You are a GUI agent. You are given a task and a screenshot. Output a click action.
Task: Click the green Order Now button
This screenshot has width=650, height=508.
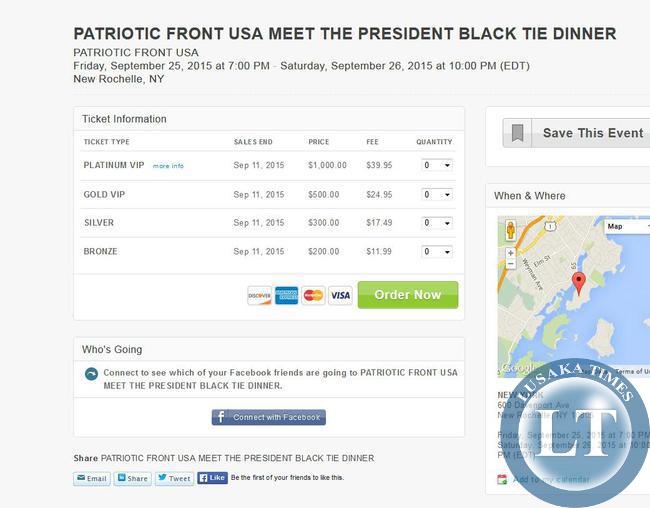(408, 295)
